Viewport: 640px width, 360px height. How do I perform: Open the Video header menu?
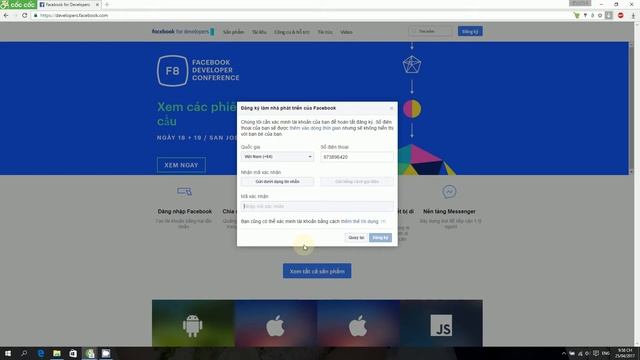346,32
